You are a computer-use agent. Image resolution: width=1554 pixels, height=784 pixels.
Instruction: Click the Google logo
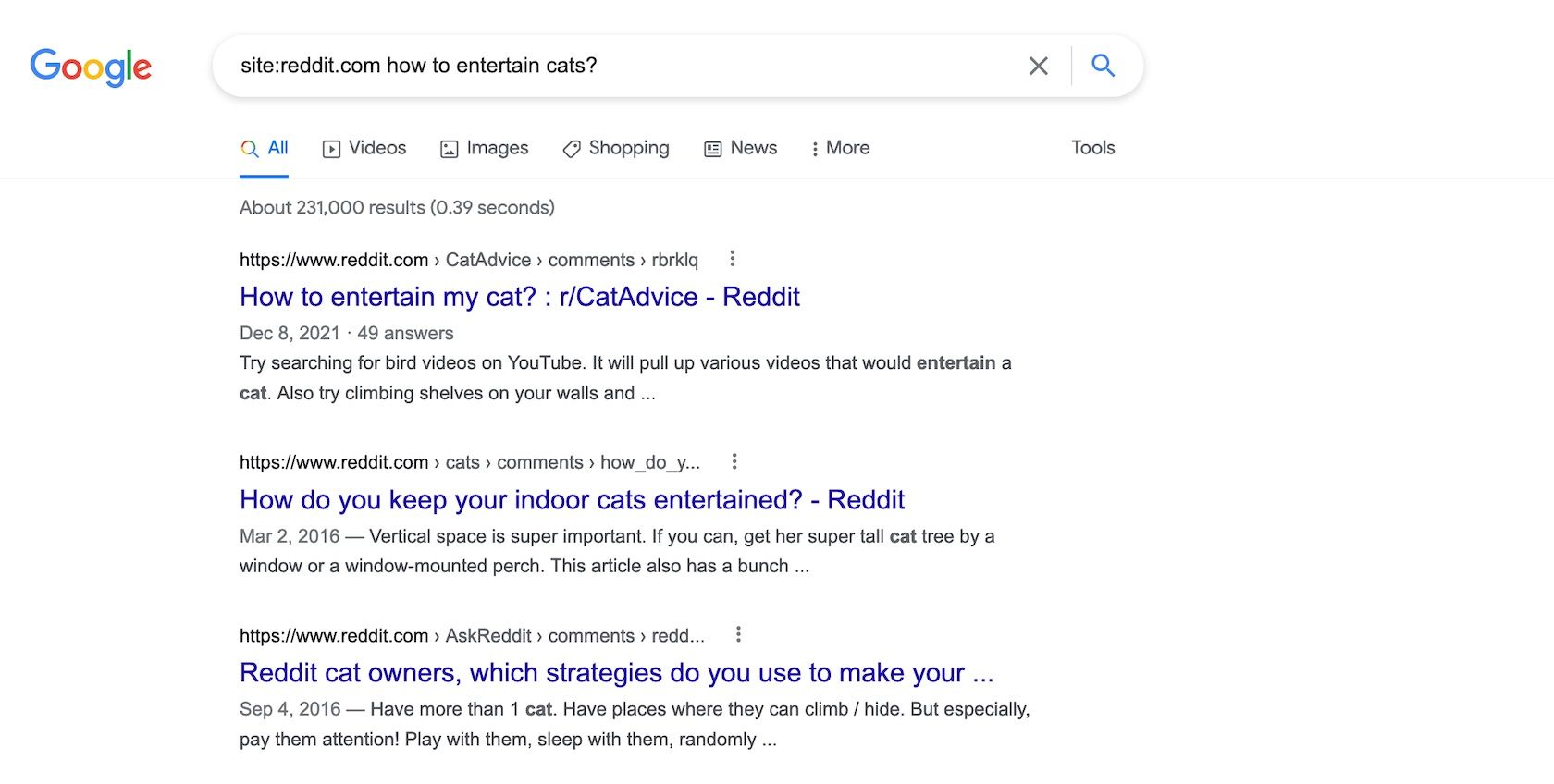click(91, 67)
